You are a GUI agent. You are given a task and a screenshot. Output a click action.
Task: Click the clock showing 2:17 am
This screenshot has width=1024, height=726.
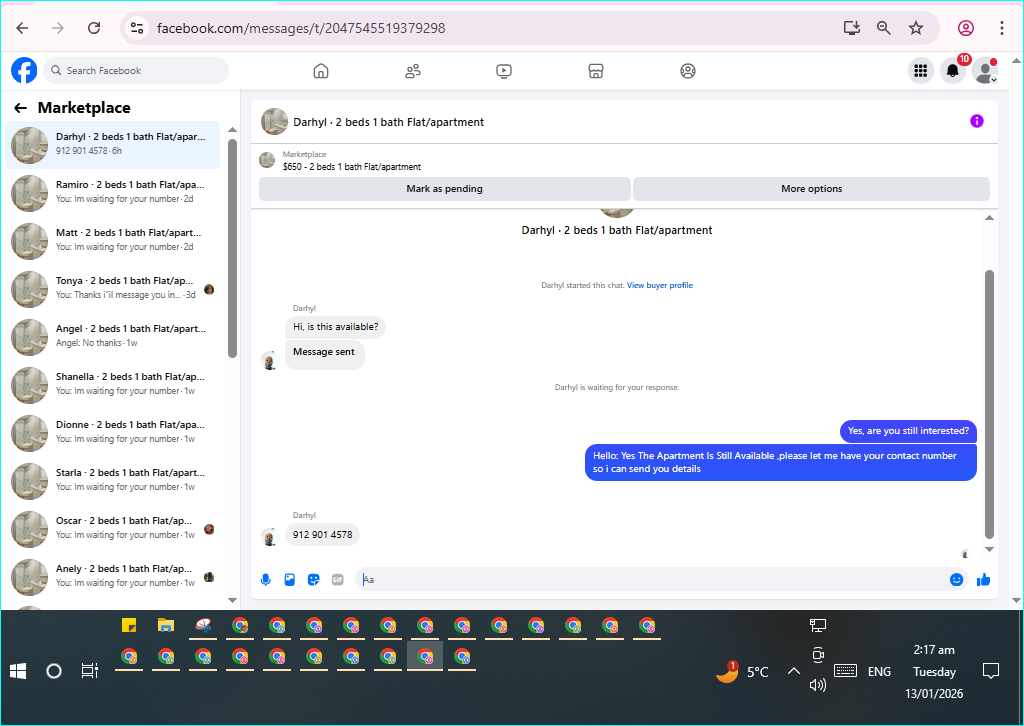coord(934,650)
